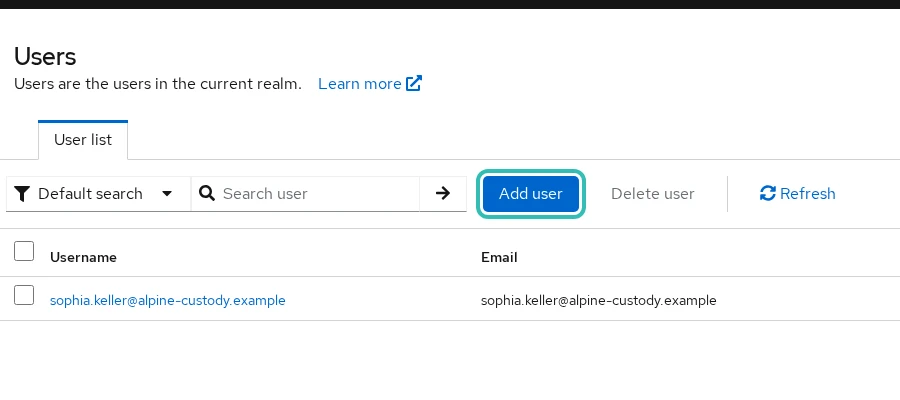Check the box for sophia.keller row
The height and width of the screenshot is (400, 900).
[24, 295]
